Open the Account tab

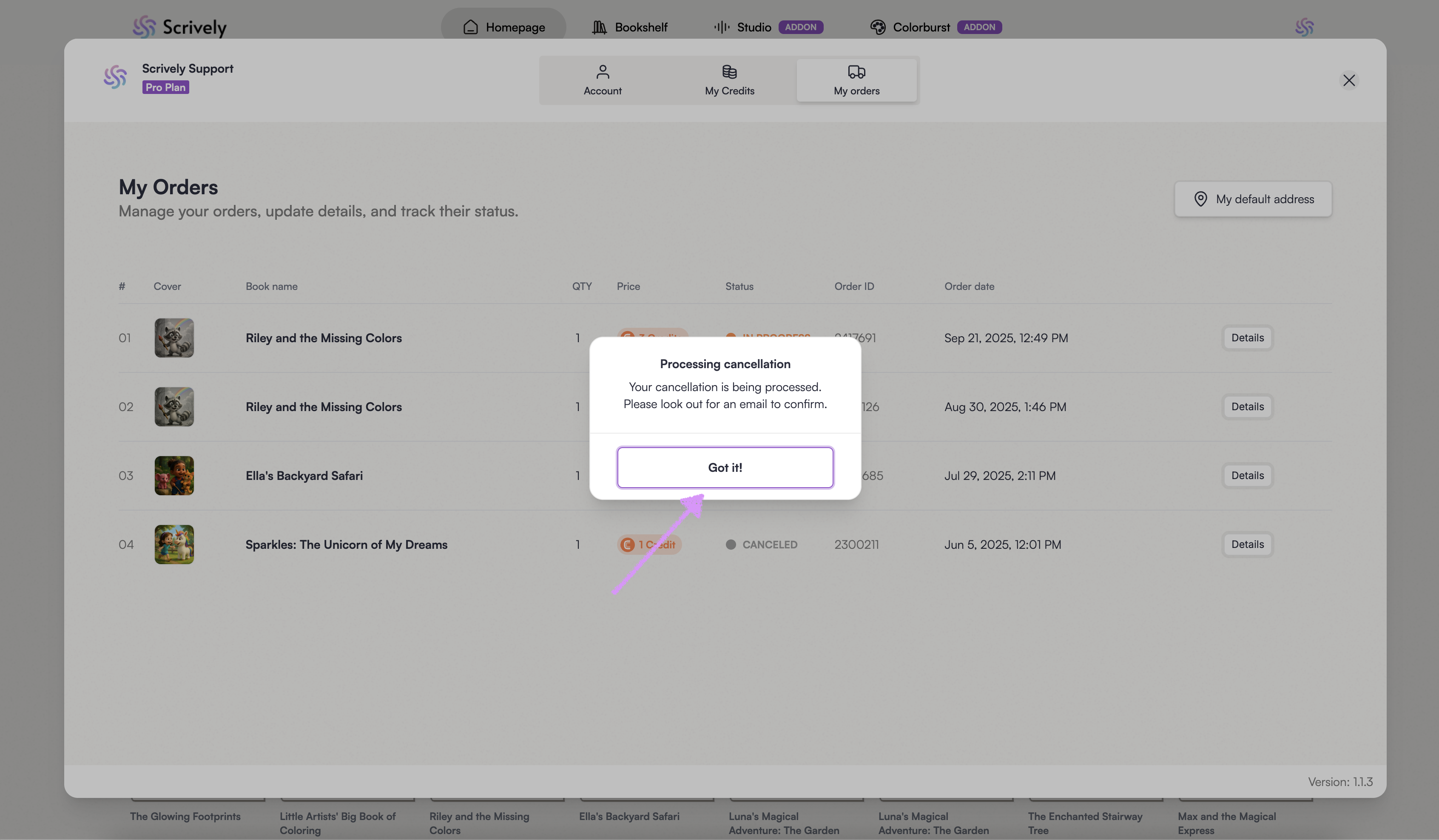(x=603, y=80)
